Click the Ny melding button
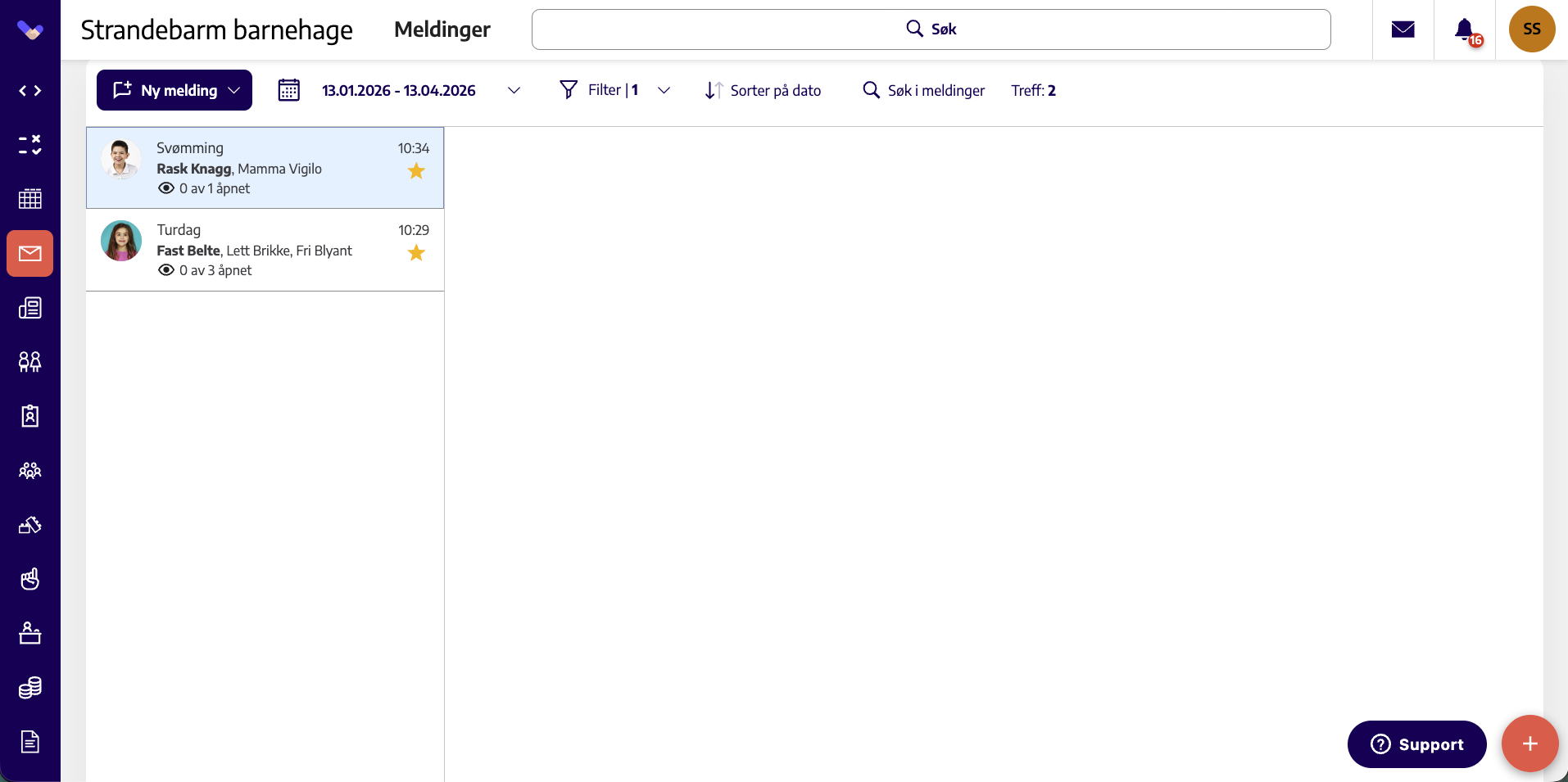This screenshot has height=782, width=1568. point(174,90)
